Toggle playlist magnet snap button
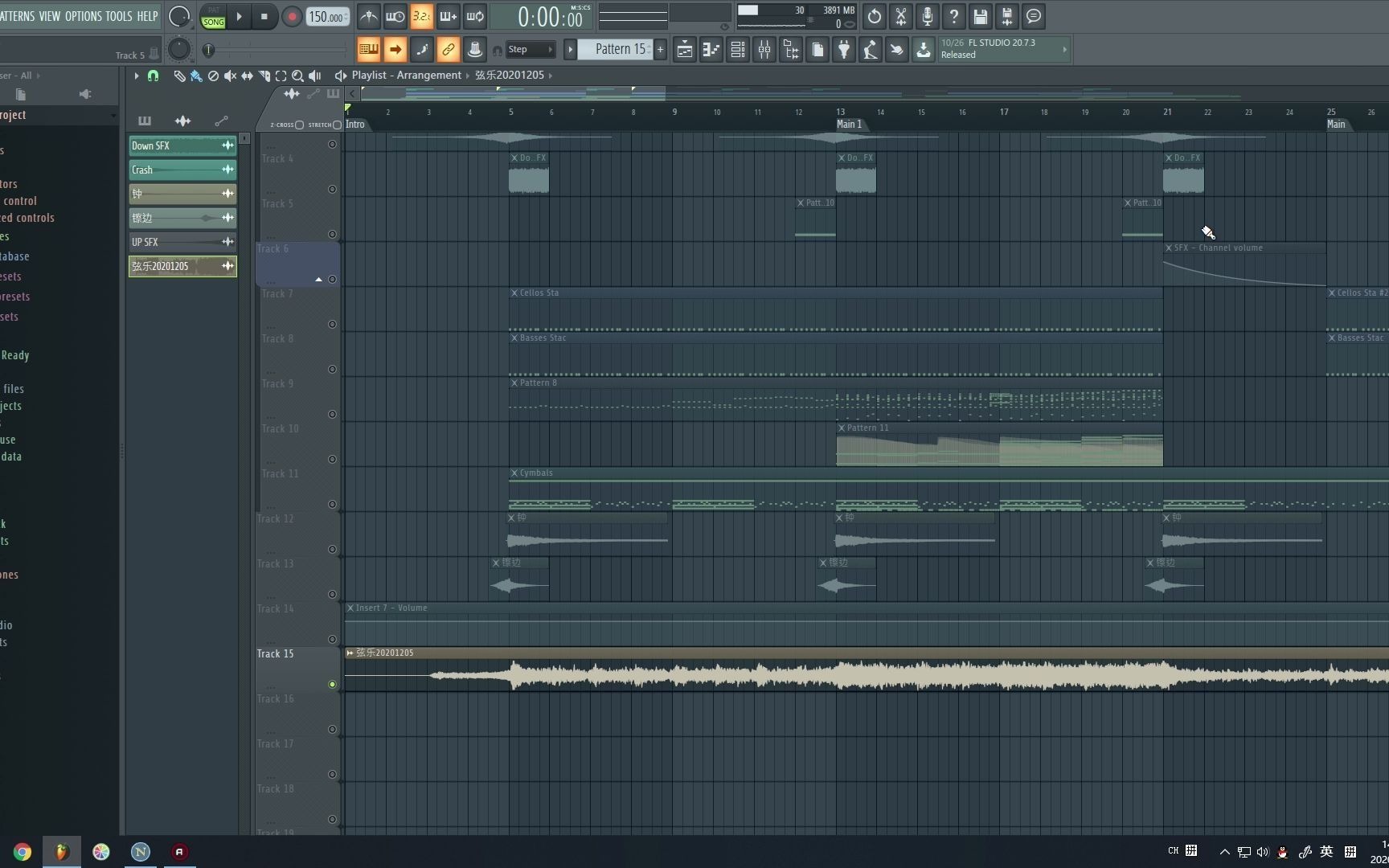Screen dimensions: 1389x868 (153, 76)
